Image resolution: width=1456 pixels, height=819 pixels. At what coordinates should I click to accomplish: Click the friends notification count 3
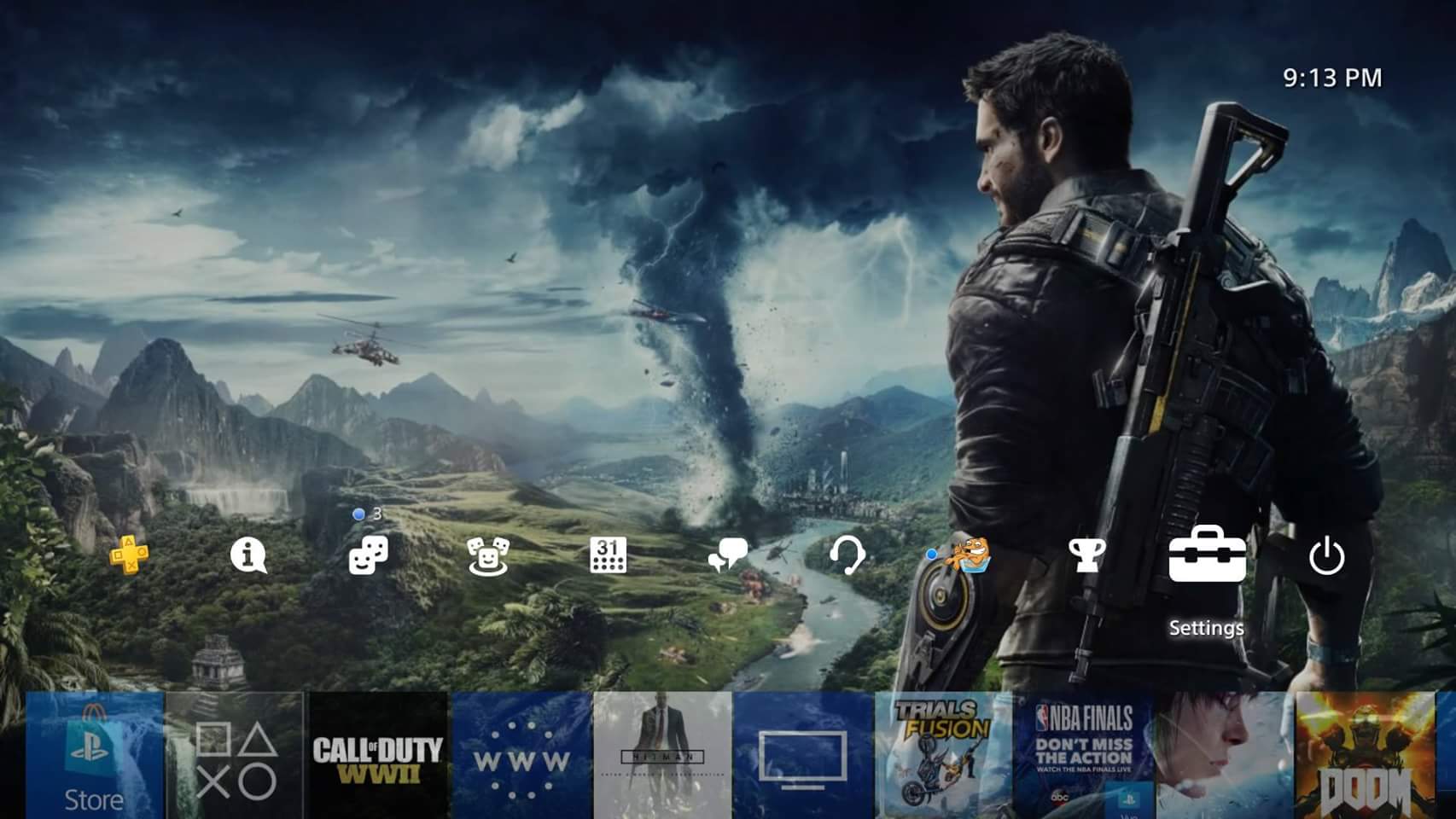[377, 514]
